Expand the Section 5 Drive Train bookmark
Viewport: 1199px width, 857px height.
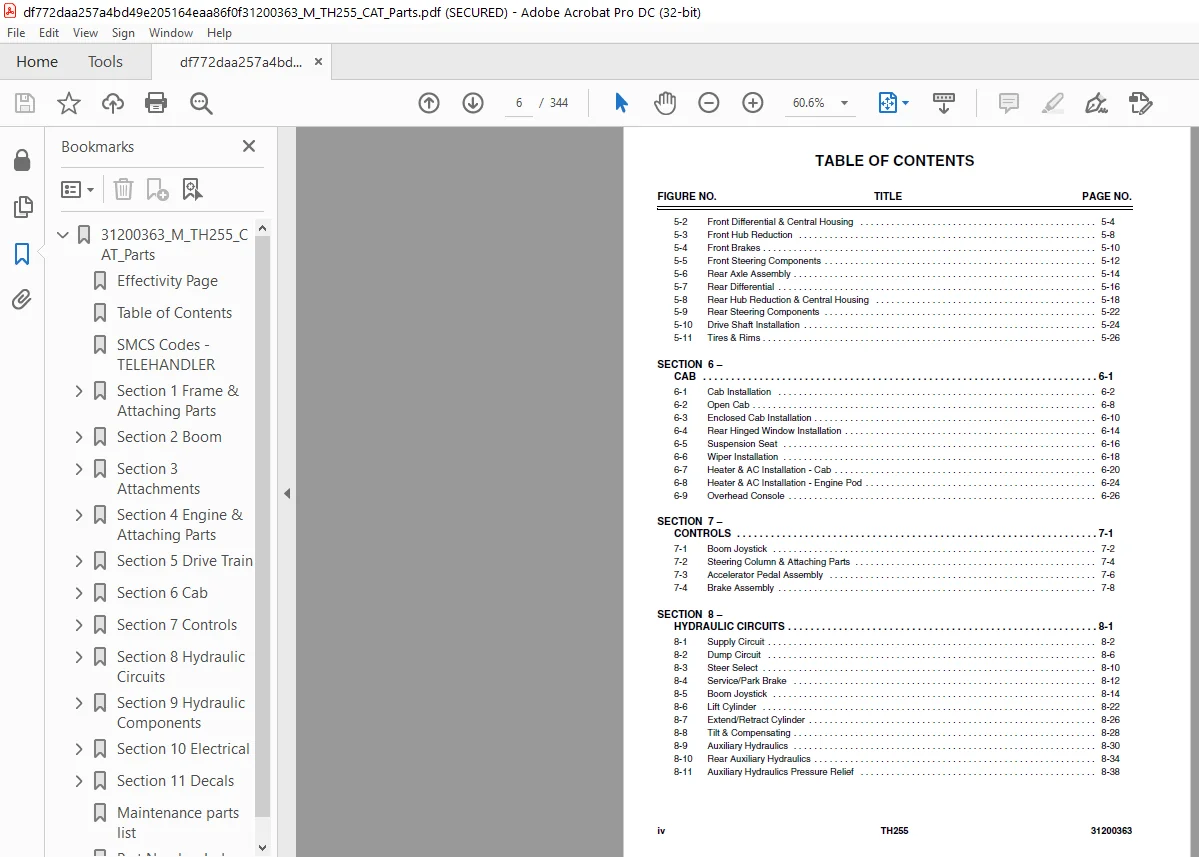pyautogui.click(x=79, y=561)
